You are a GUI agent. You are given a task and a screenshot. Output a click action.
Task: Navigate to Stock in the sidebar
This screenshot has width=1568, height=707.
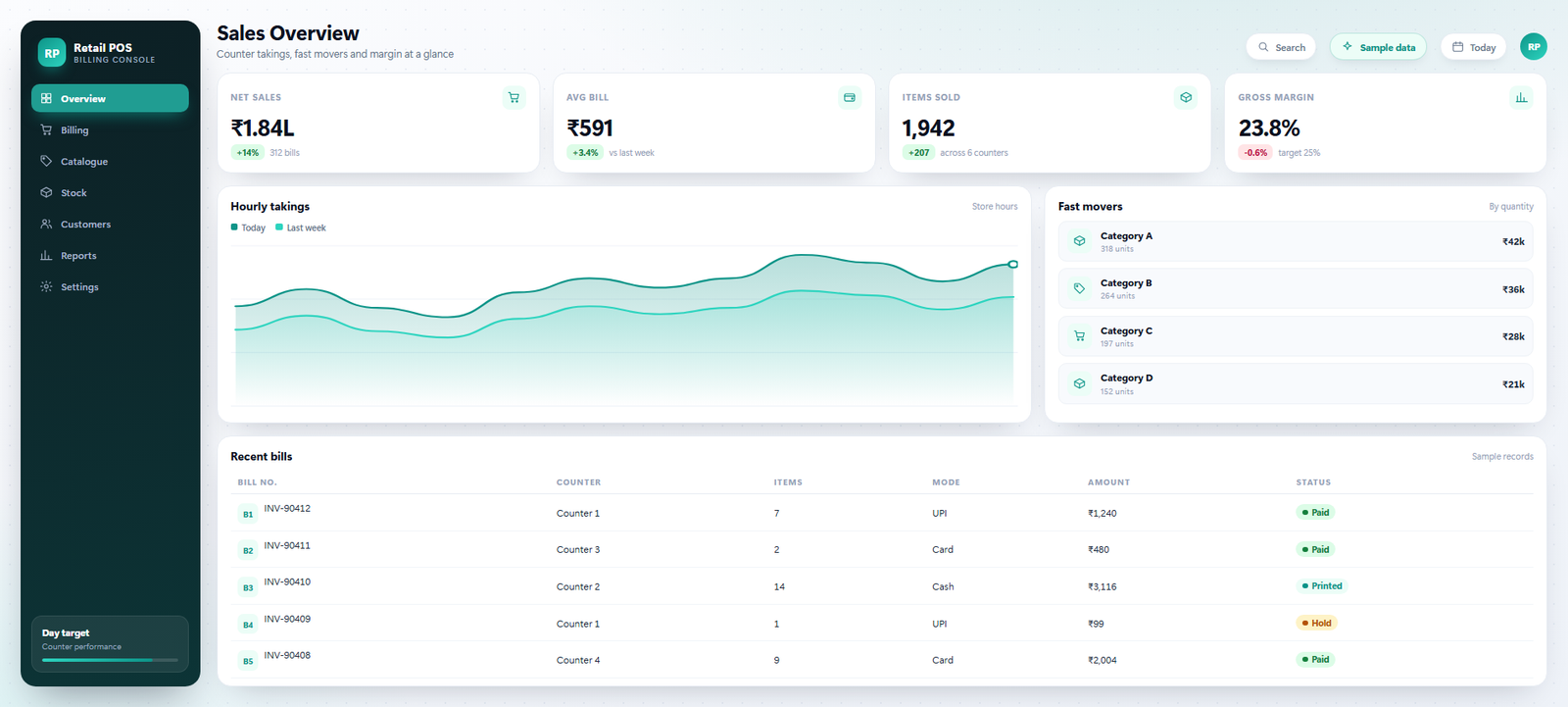(110, 192)
